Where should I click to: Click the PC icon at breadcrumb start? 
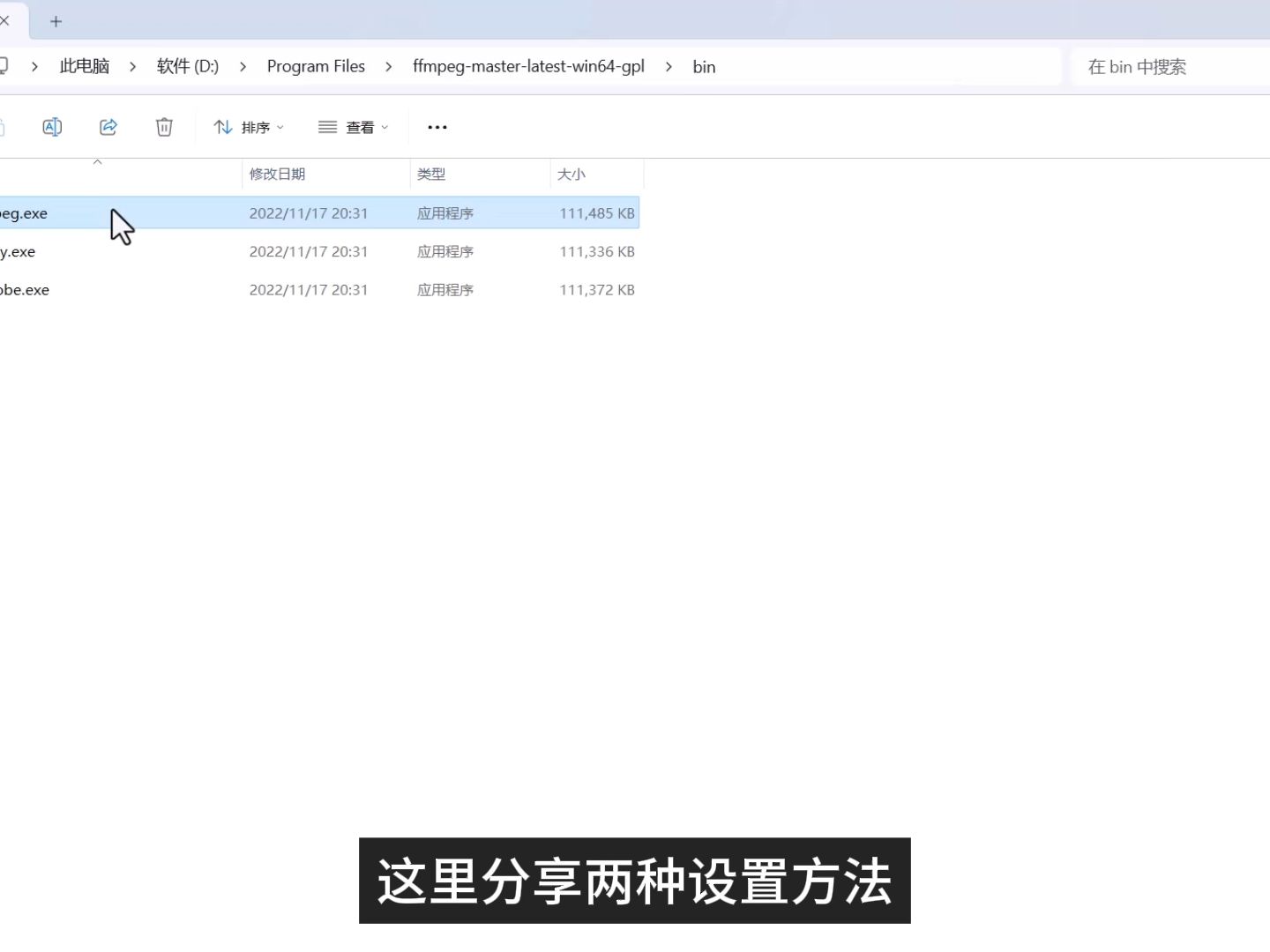[4, 65]
